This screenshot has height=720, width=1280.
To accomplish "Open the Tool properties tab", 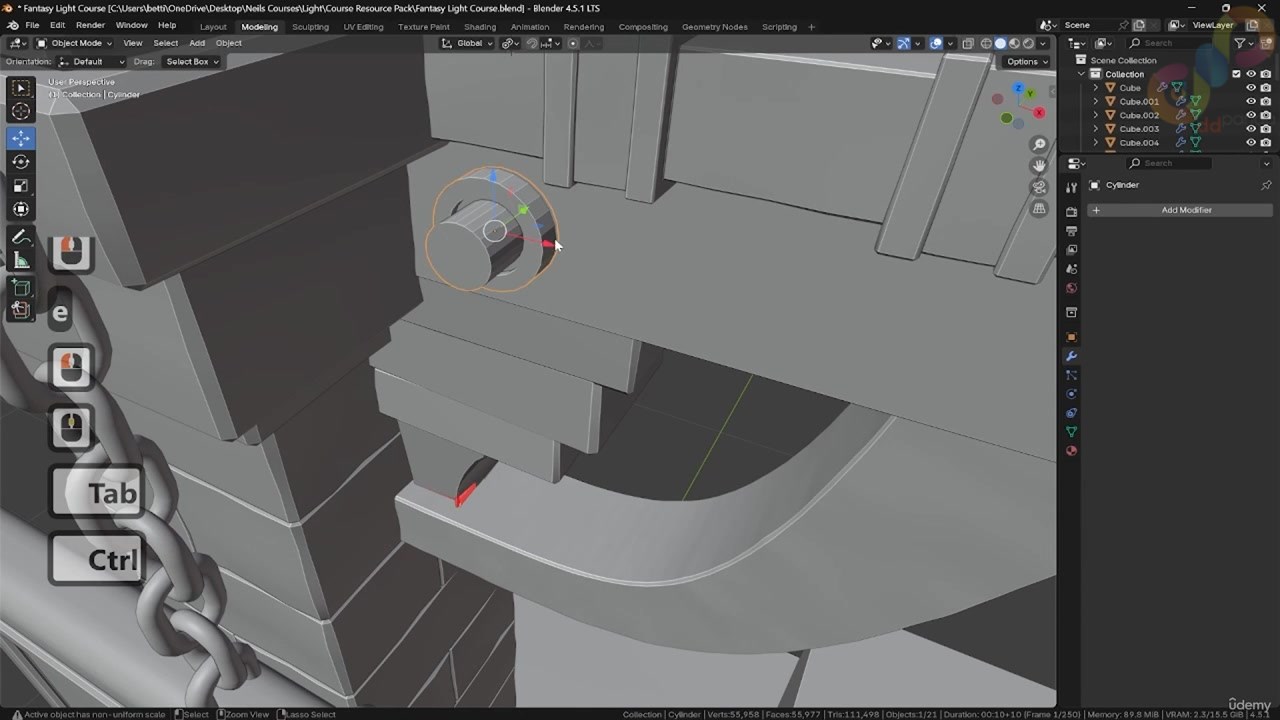I will point(1071,187).
